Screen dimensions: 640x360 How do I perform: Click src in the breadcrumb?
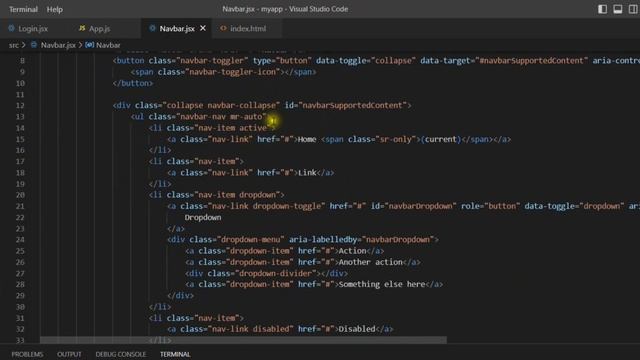(x=13, y=45)
